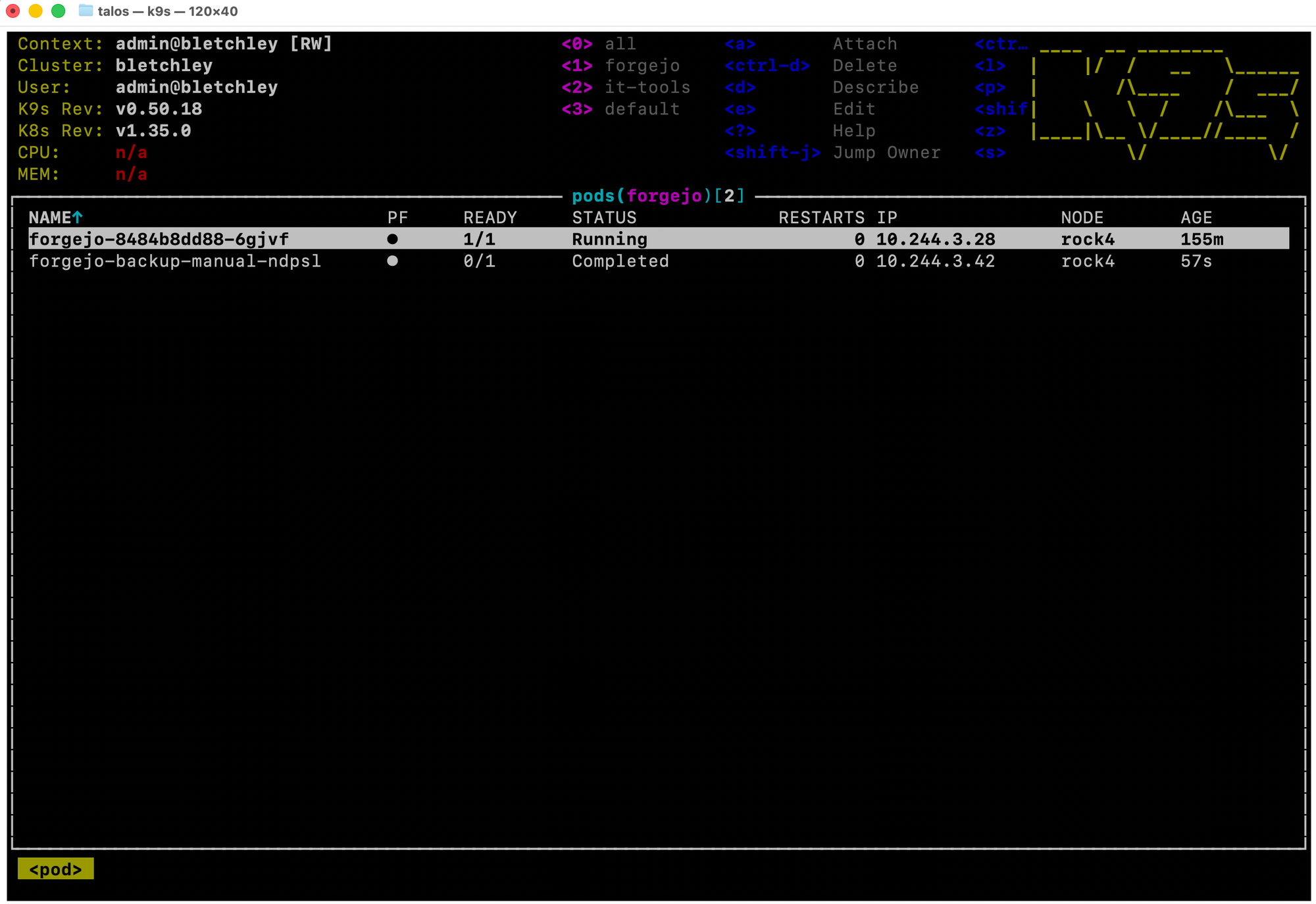Click the Delete command hint
Viewport: 1316px width, 904px height.
tap(865, 65)
